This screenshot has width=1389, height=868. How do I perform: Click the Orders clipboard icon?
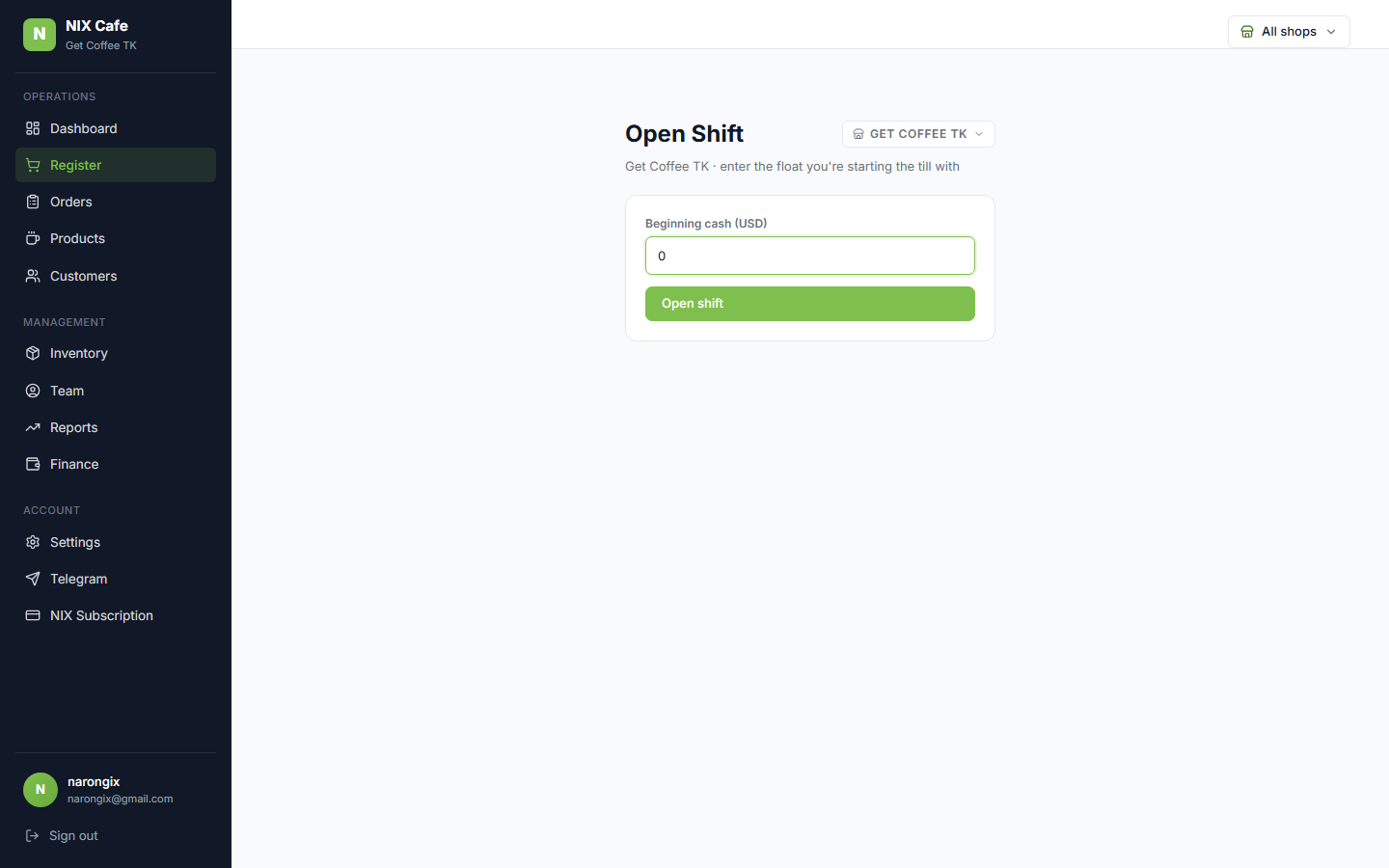point(33,202)
